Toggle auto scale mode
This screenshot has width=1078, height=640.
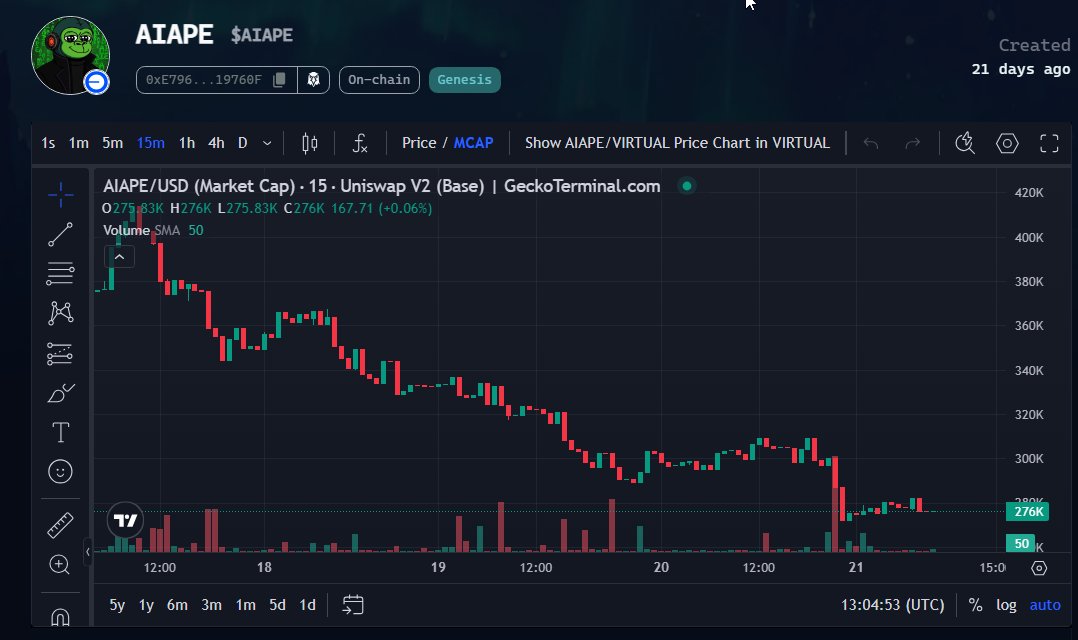(1045, 605)
